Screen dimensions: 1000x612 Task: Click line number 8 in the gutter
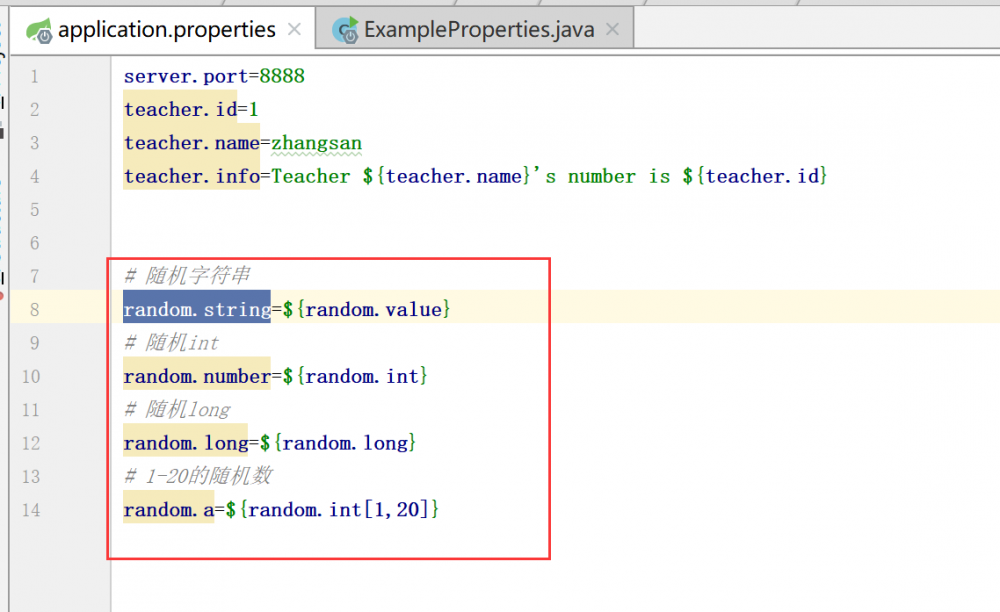(x=34, y=310)
